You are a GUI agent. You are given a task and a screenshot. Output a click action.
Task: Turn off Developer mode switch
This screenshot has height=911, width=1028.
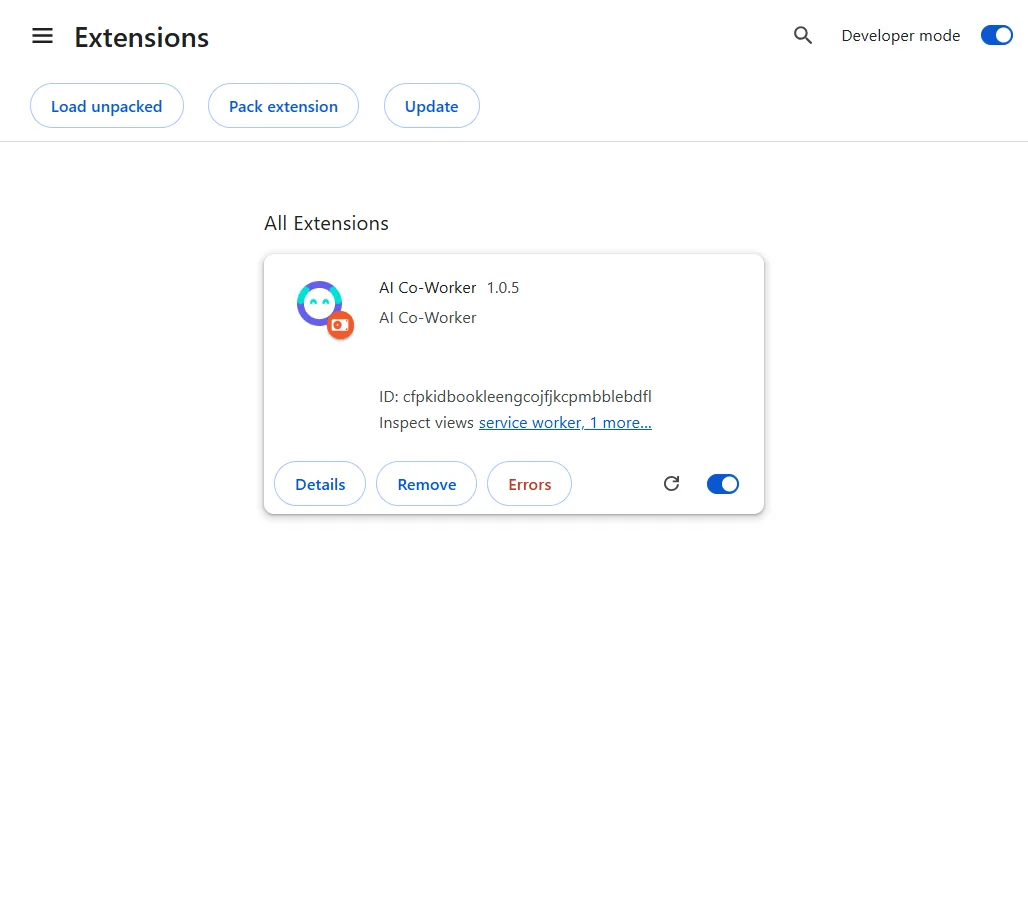[x=997, y=35]
